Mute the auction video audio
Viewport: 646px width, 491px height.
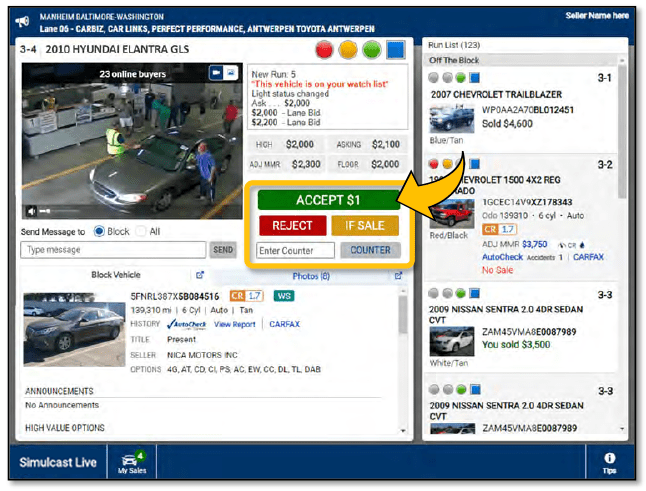33,211
